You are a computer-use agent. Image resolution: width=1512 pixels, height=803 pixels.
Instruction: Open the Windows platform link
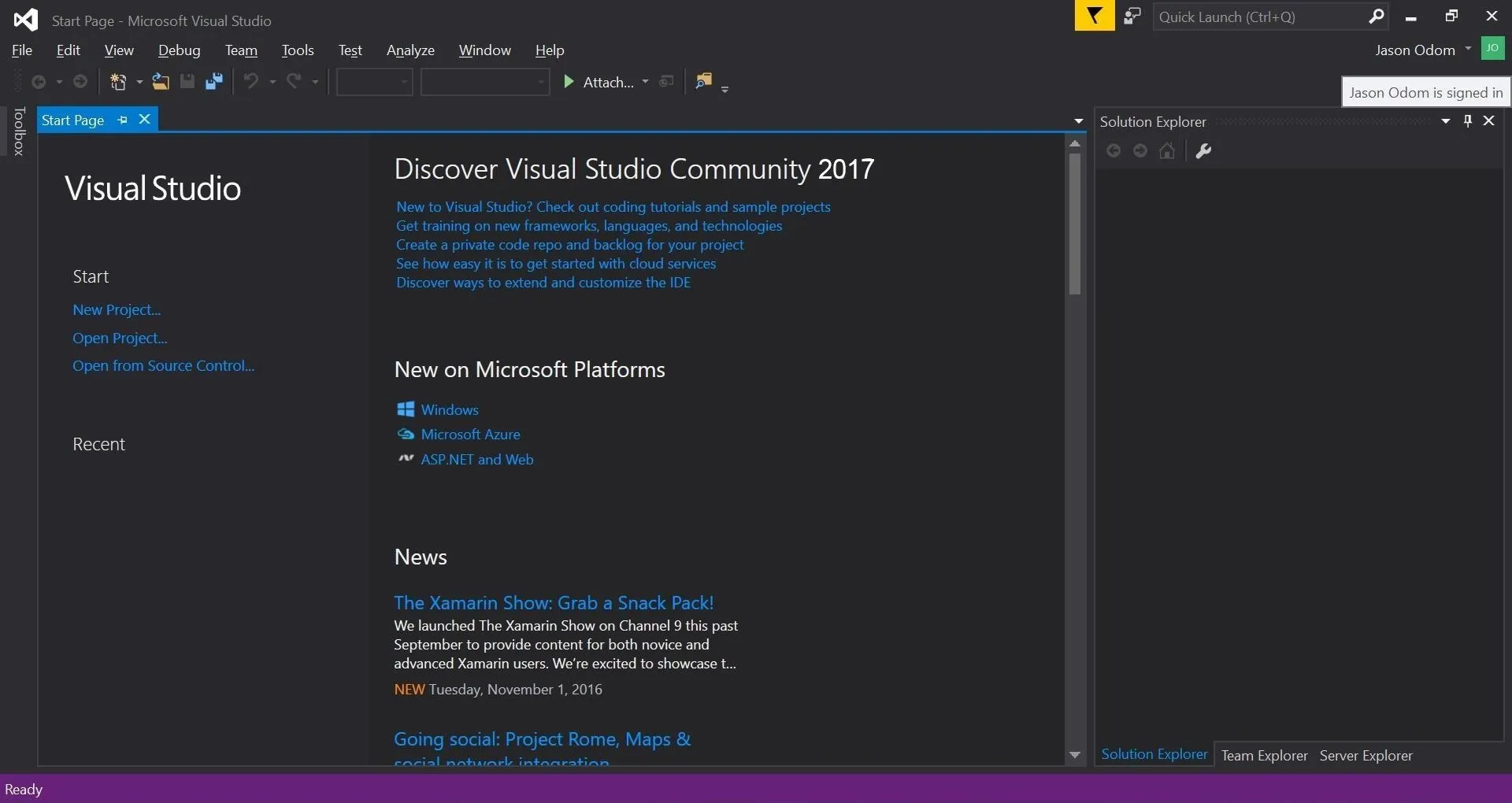click(450, 410)
